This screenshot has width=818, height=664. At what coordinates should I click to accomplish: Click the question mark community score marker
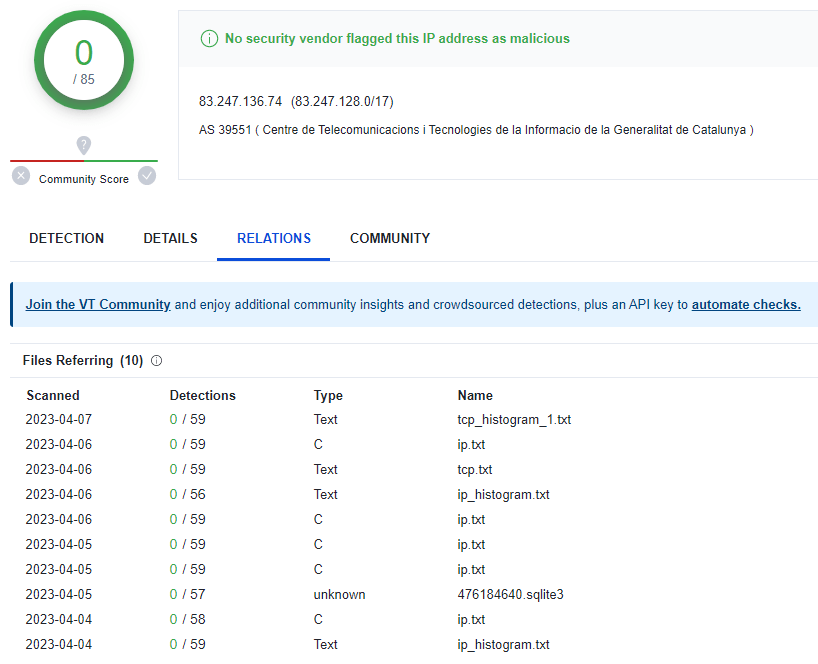click(84, 144)
